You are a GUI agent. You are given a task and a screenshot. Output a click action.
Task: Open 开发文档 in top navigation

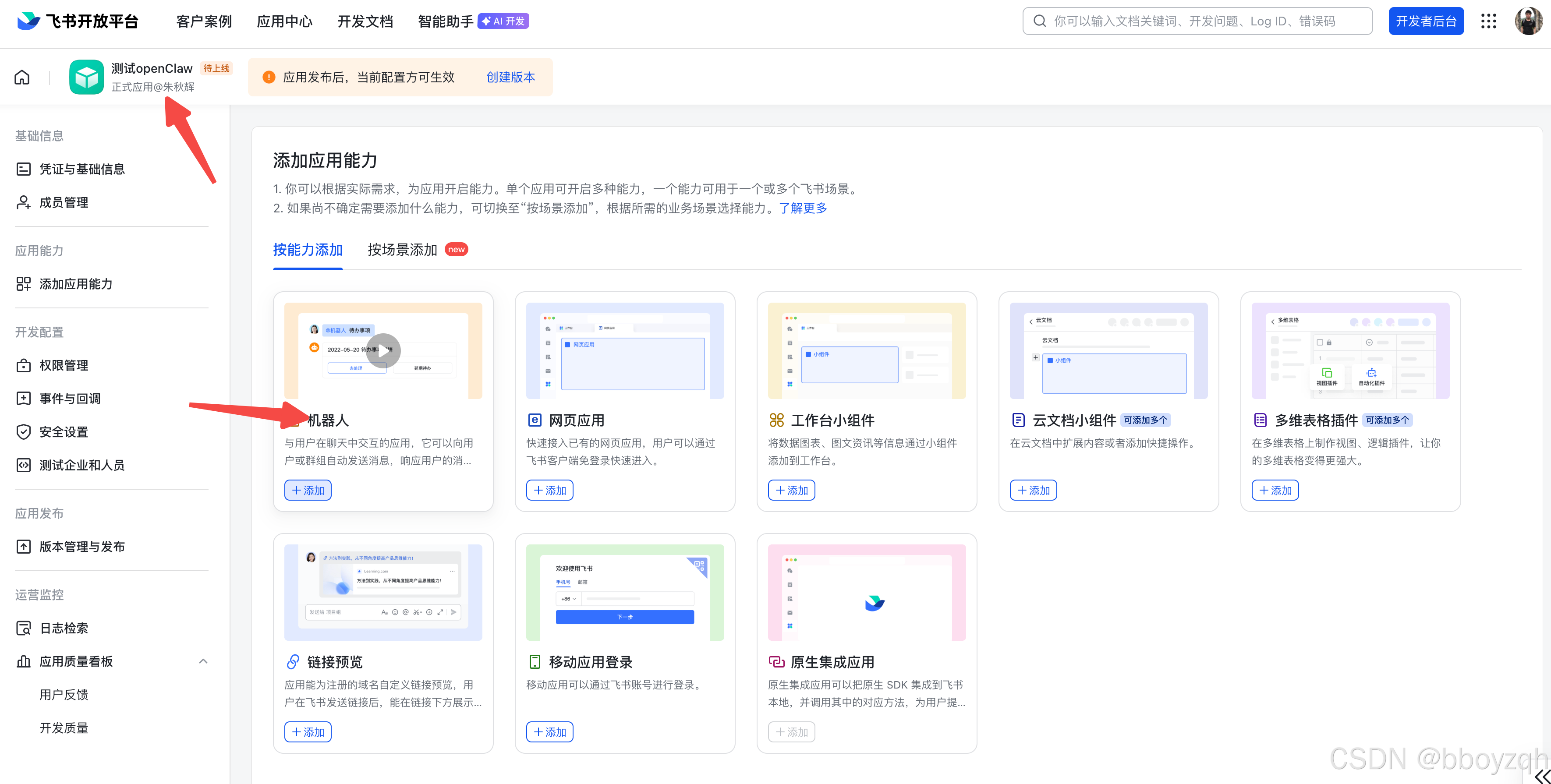click(x=365, y=21)
